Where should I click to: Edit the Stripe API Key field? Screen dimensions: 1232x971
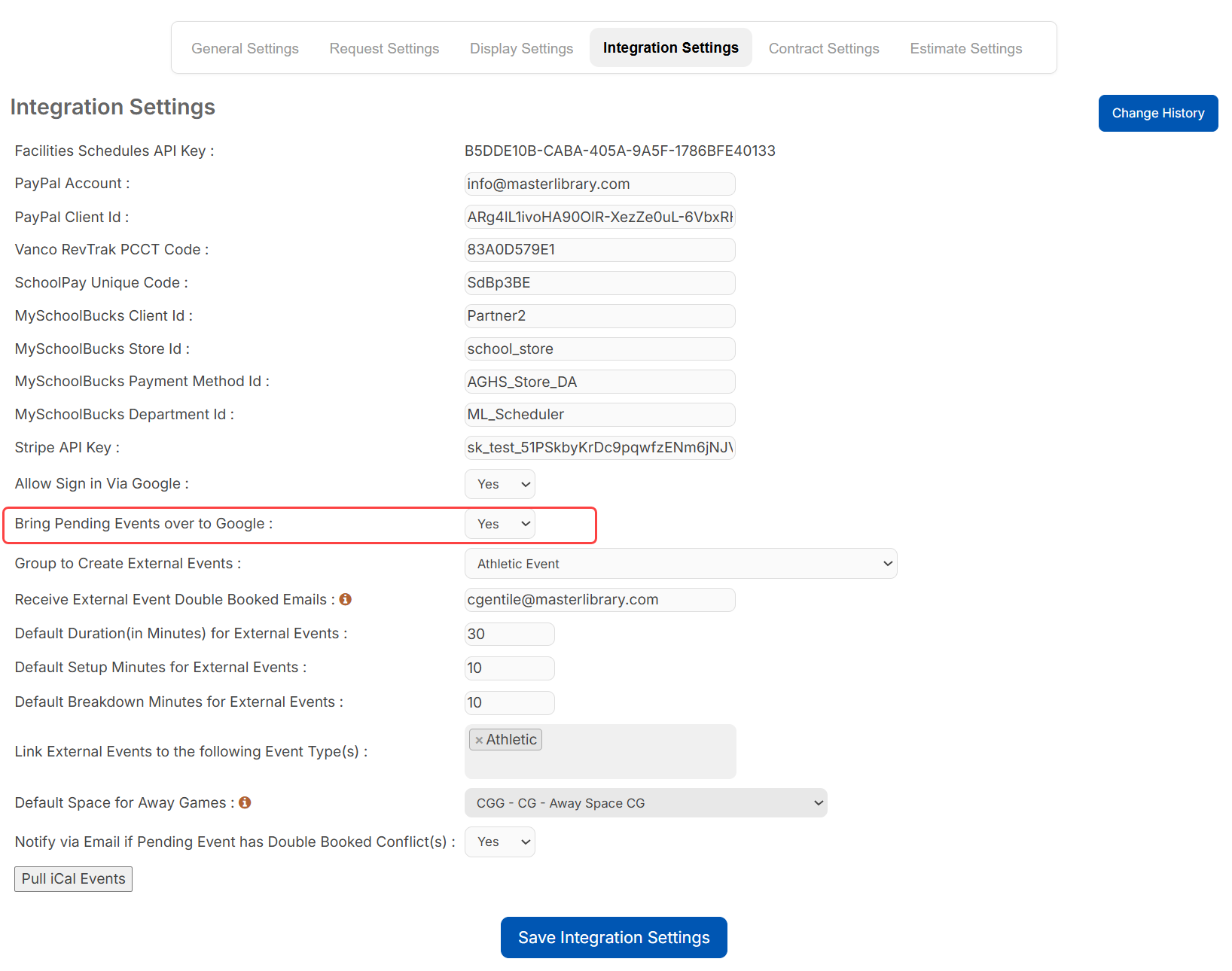pos(599,447)
